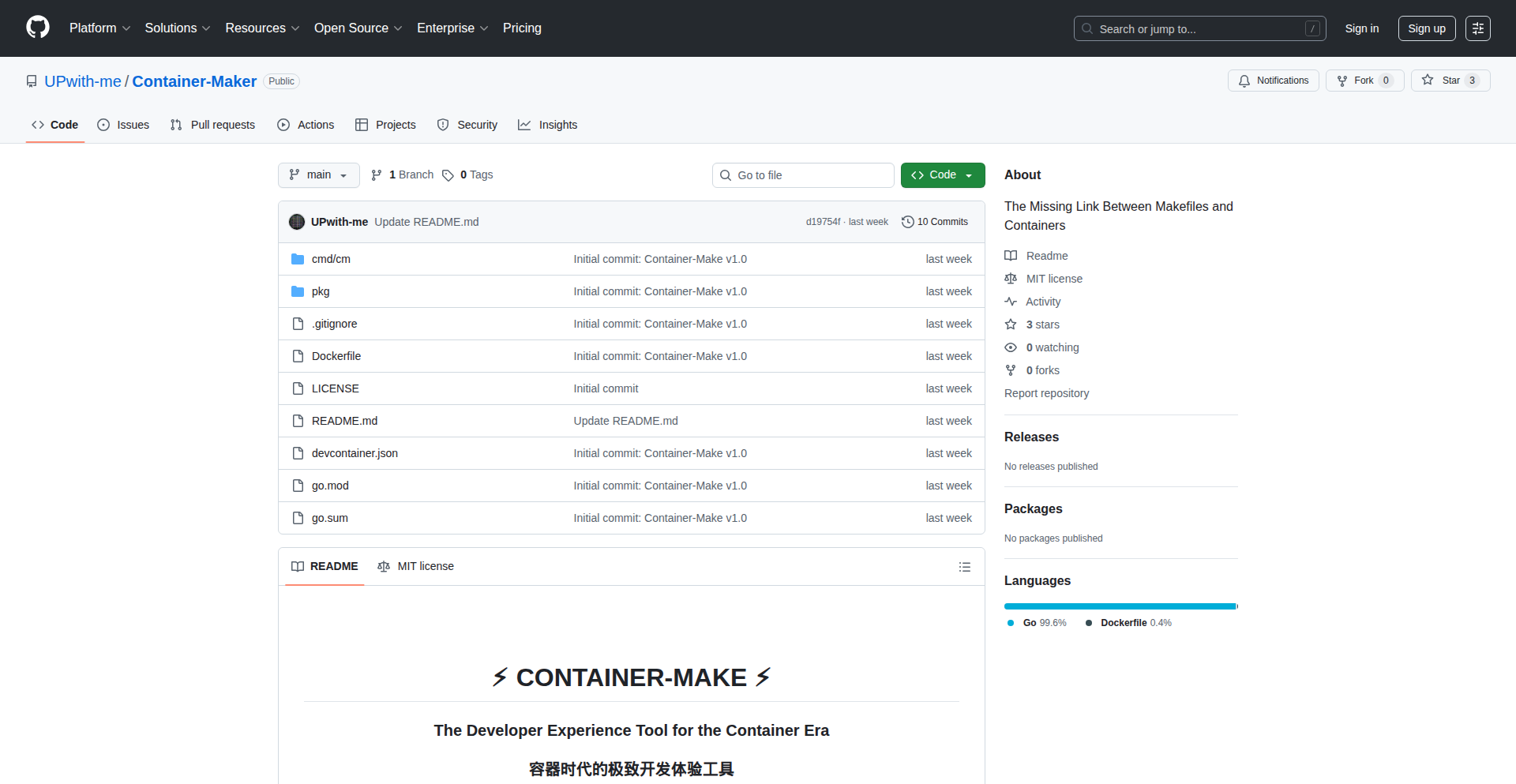Click the tags icon beside 0 Tags
Image resolution: width=1516 pixels, height=784 pixels.
tap(448, 174)
